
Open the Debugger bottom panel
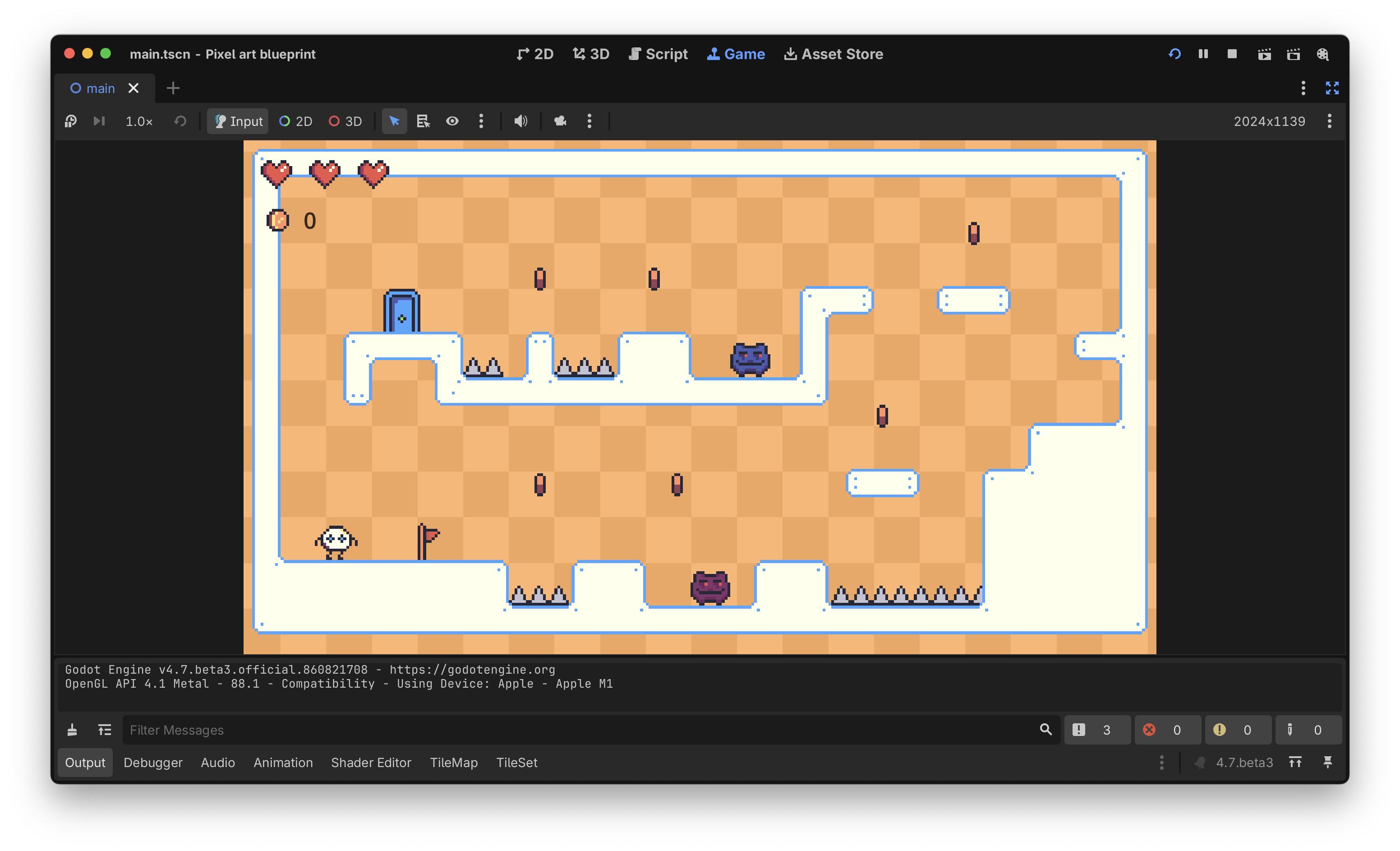click(x=153, y=762)
